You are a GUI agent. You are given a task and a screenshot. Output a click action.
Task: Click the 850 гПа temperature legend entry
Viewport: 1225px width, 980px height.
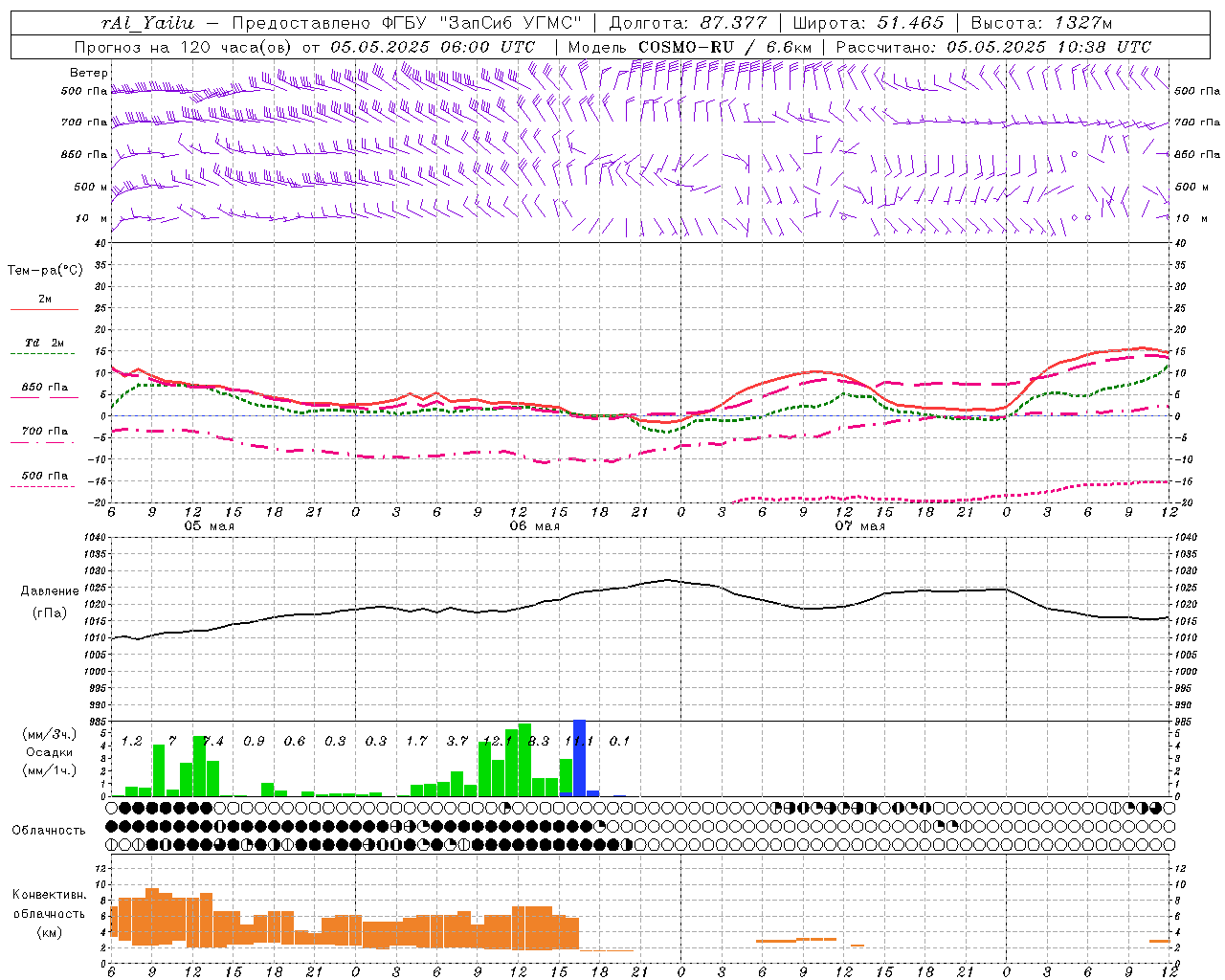pos(45,388)
